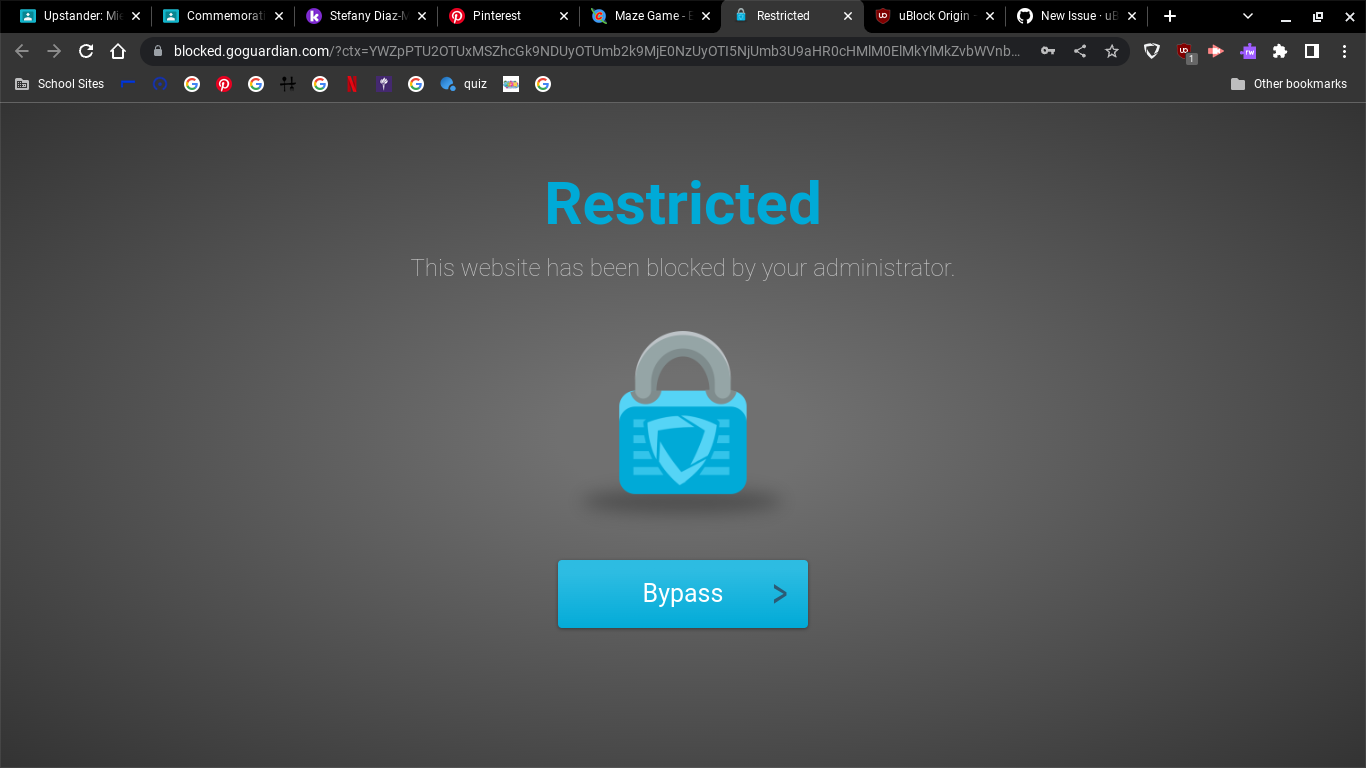Click the share icon in the address bar
The height and width of the screenshot is (768, 1366).
coord(1080,50)
